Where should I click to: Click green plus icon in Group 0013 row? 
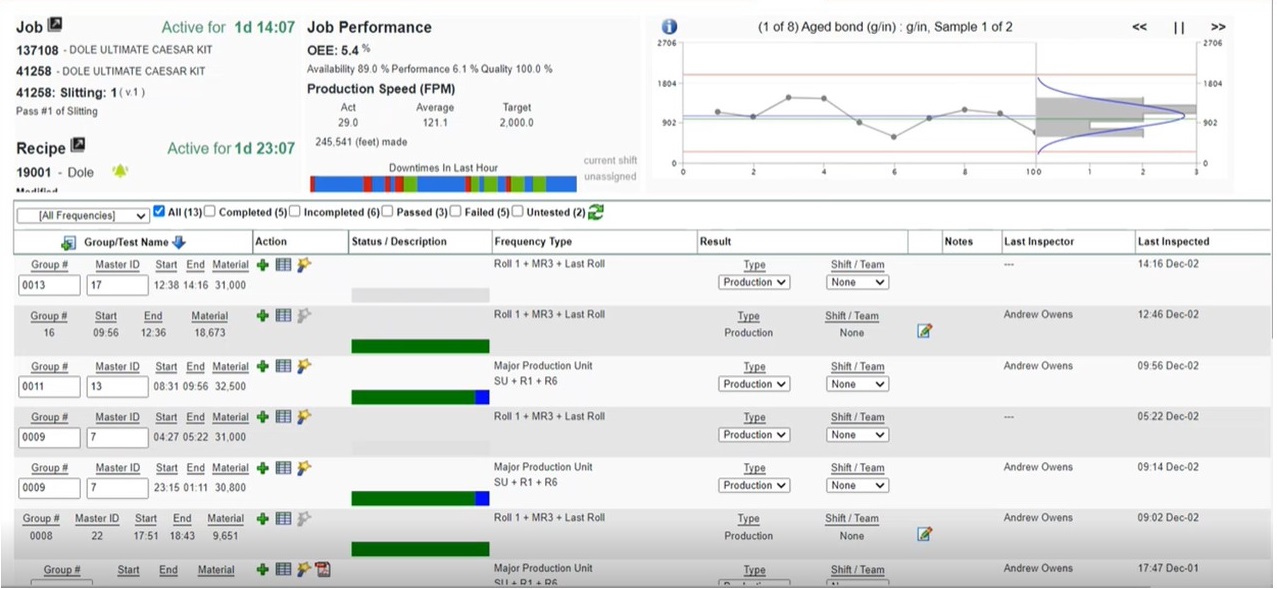[x=263, y=265]
